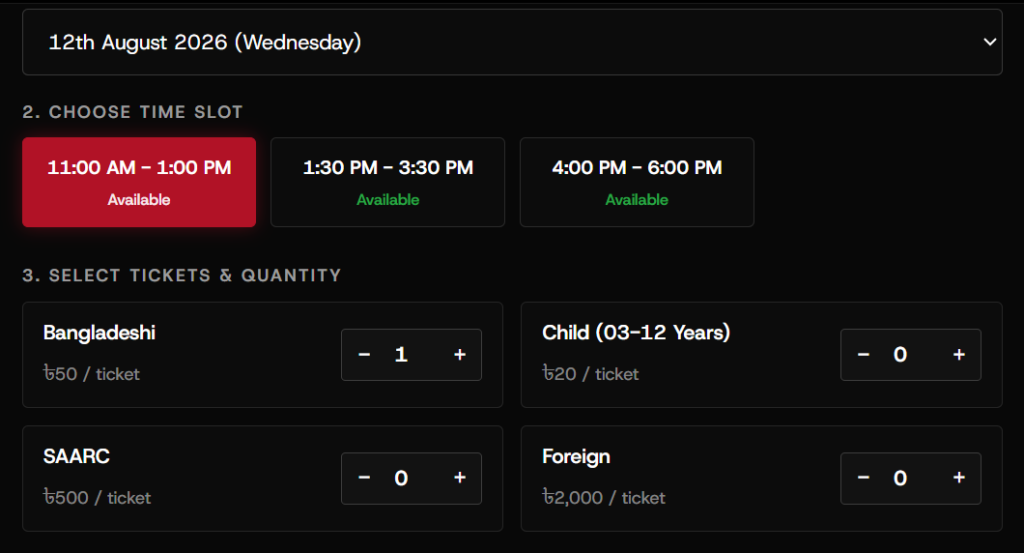
Task: Add one Child (03-12 Years) ticket
Action: tap(959, 355)
